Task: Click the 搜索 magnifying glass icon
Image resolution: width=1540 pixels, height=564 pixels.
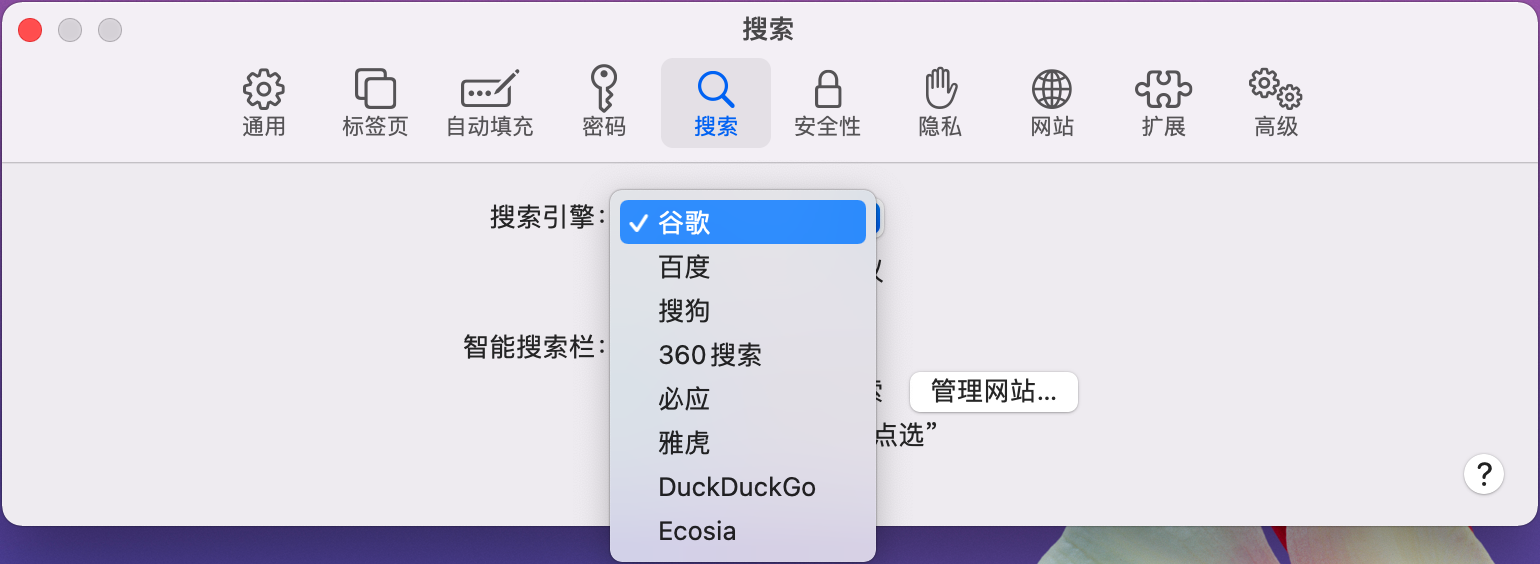Action: click(x=716, y=90)
